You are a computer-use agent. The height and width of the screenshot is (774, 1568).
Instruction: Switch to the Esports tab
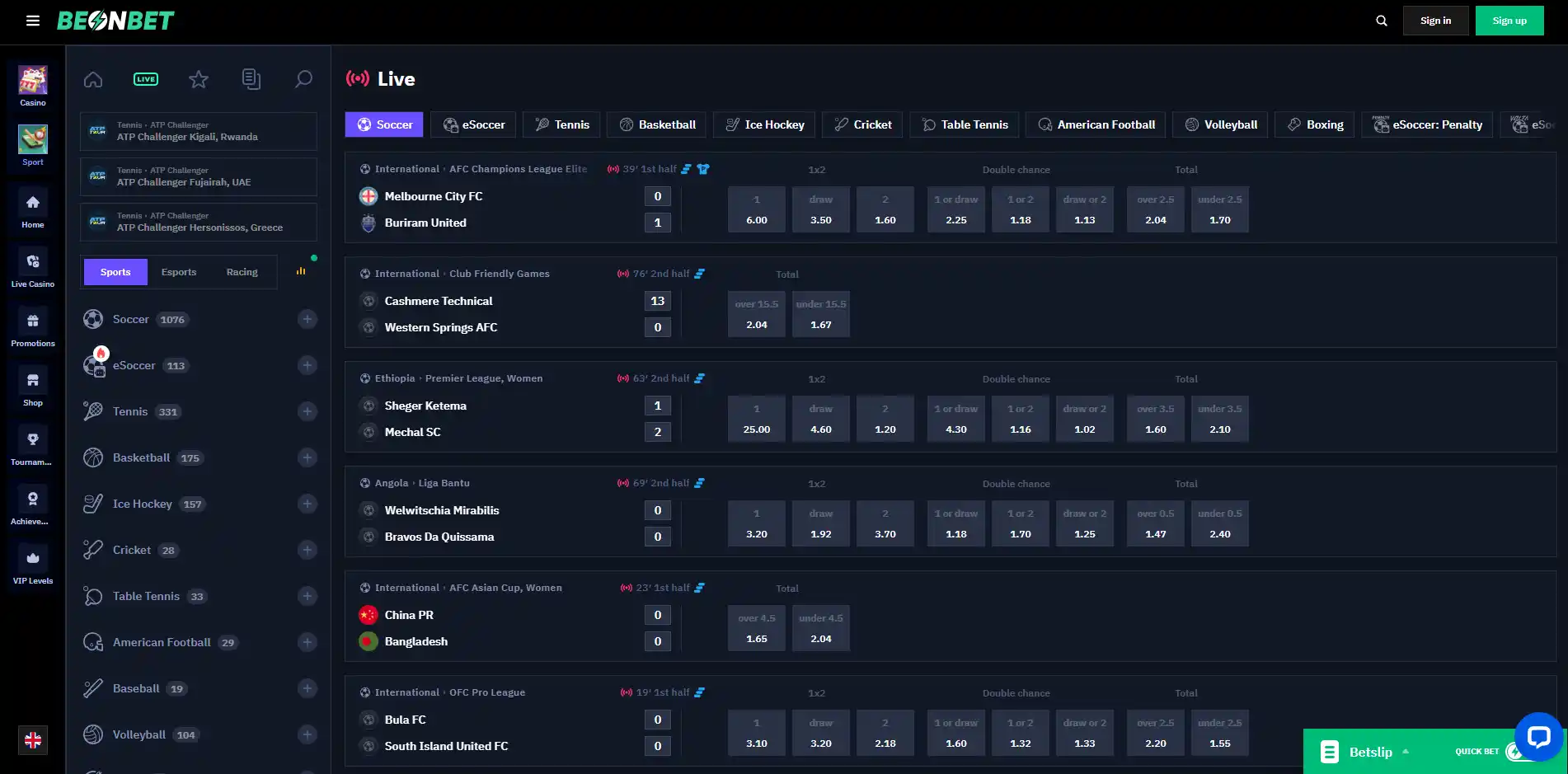pyautogui.click(x=179, y=272)
